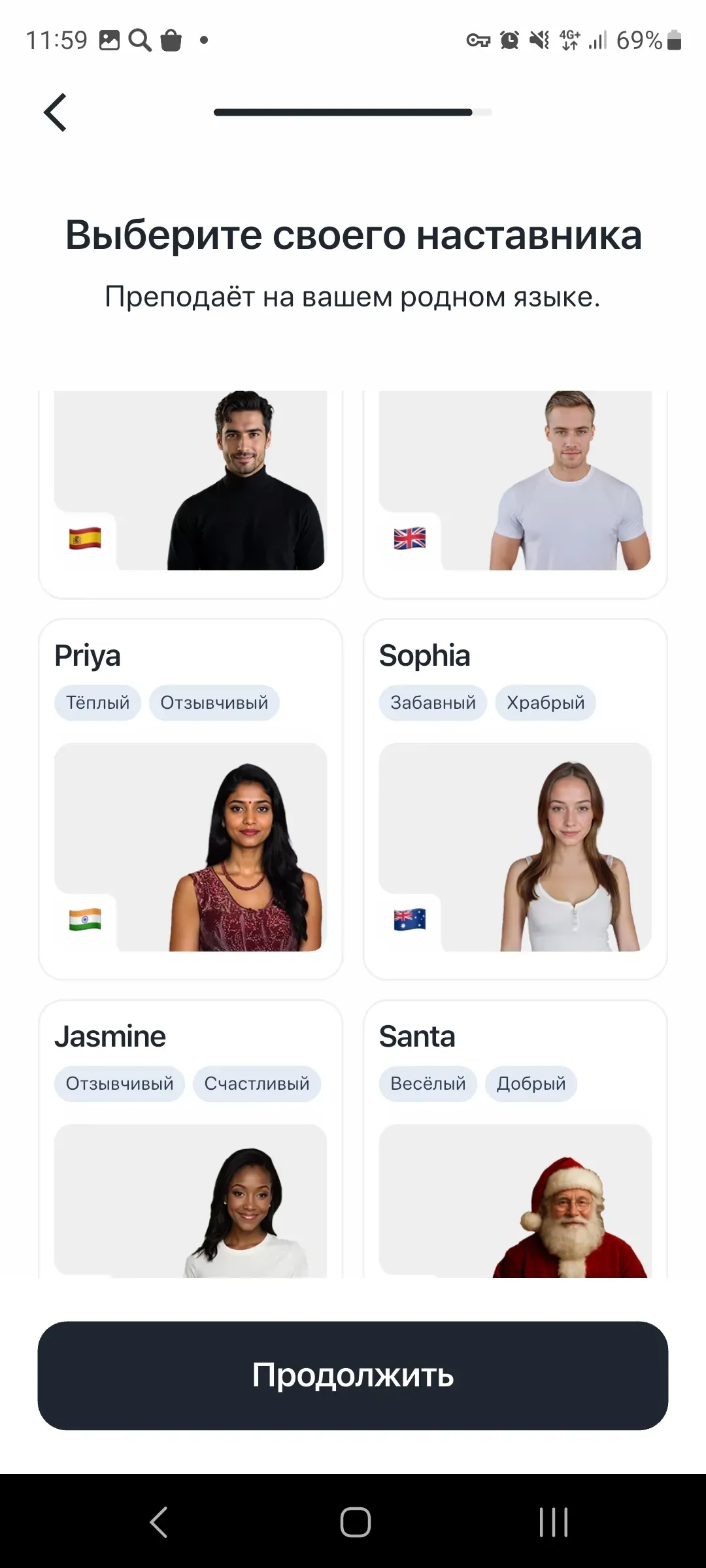Tap the onboarding progress bar
This screenshot has height=1568, width=706.
pyautogui.click(x=353, y=112)
